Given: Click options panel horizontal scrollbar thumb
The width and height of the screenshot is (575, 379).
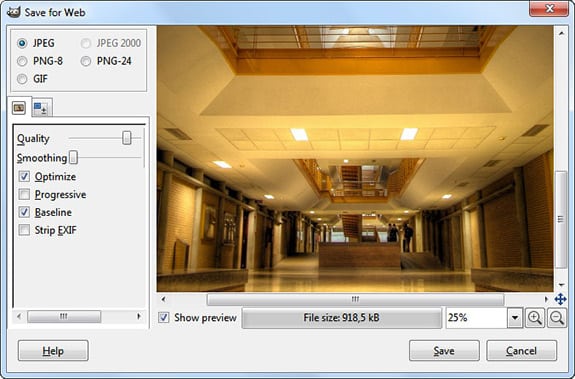Looking at the screenshot, I should tap(64, 316).
